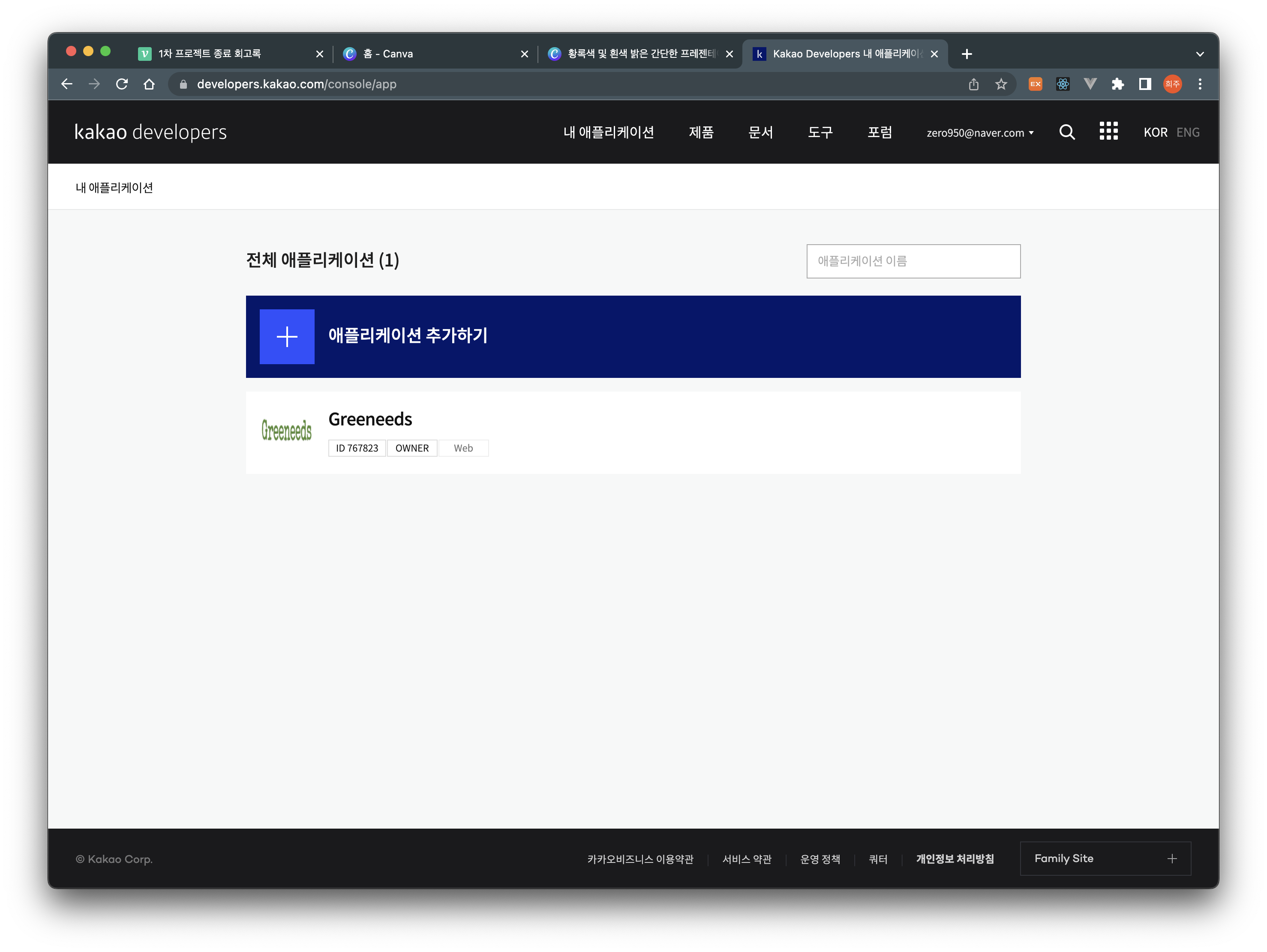This screenshot has height=952, width=1267.
Task: Click the macOS green fullscreen window button
Action: pyautogui.click(x=105, y=51)
